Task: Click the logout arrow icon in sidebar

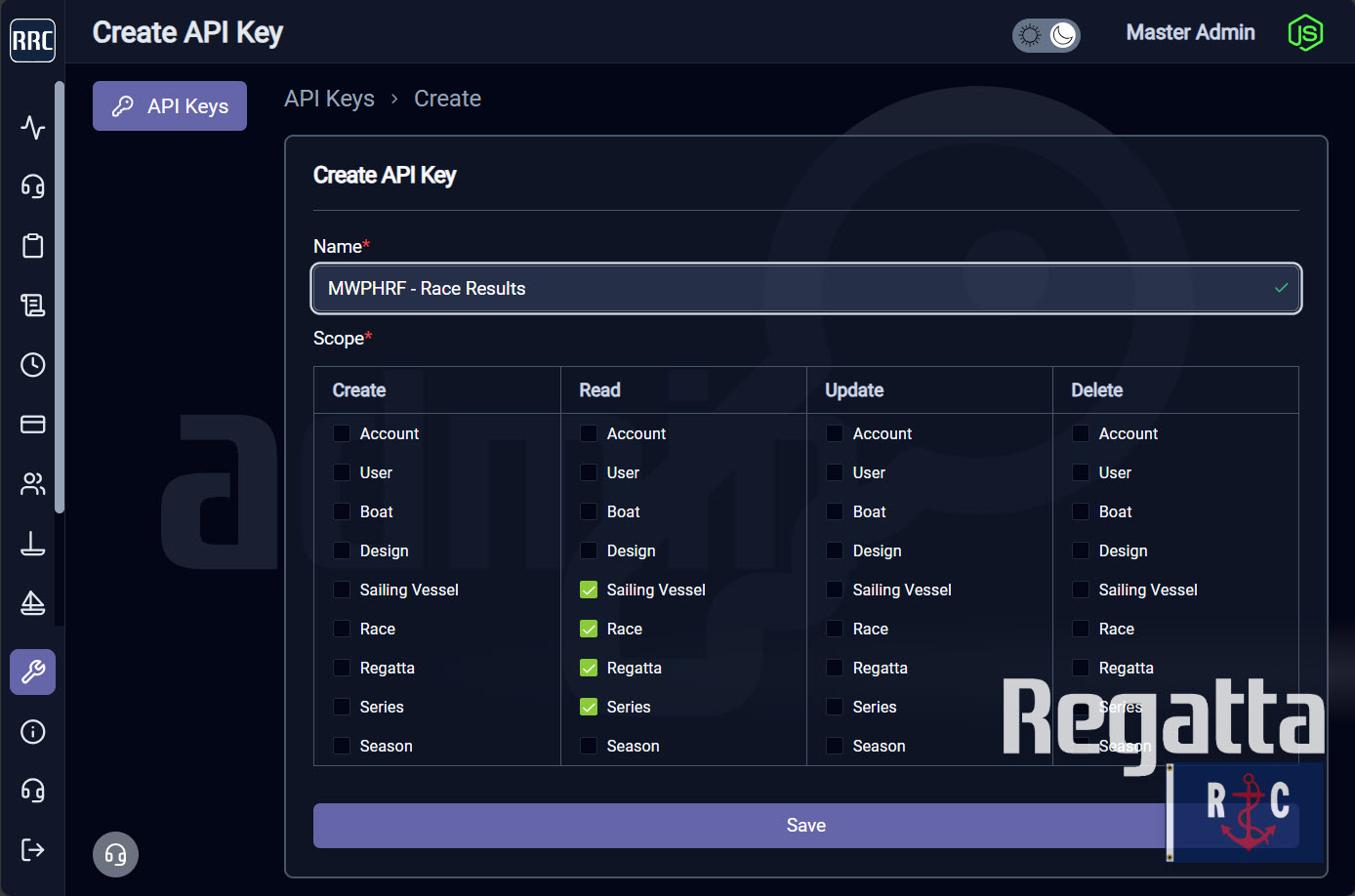Action: (32, 849)
